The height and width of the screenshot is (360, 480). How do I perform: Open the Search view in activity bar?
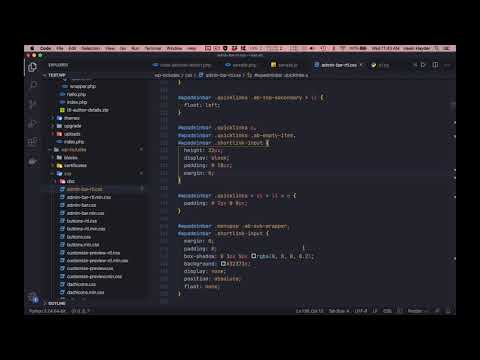click(x=33, y=85)
